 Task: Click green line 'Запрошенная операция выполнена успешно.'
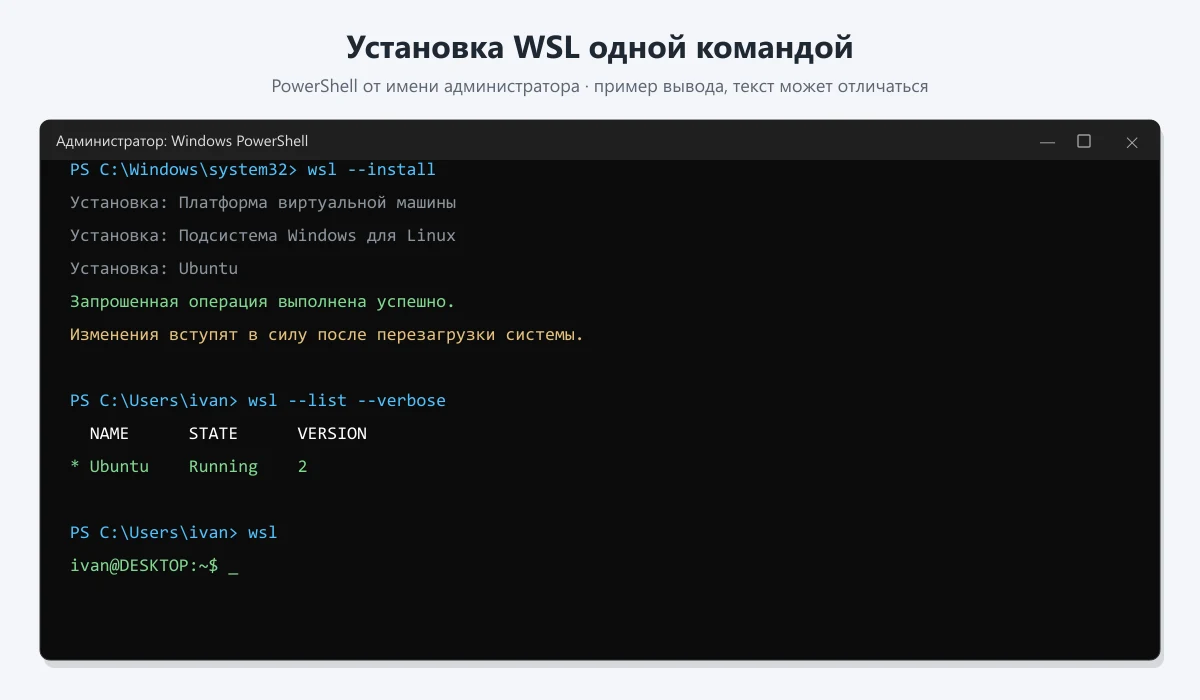pos(263,302)
